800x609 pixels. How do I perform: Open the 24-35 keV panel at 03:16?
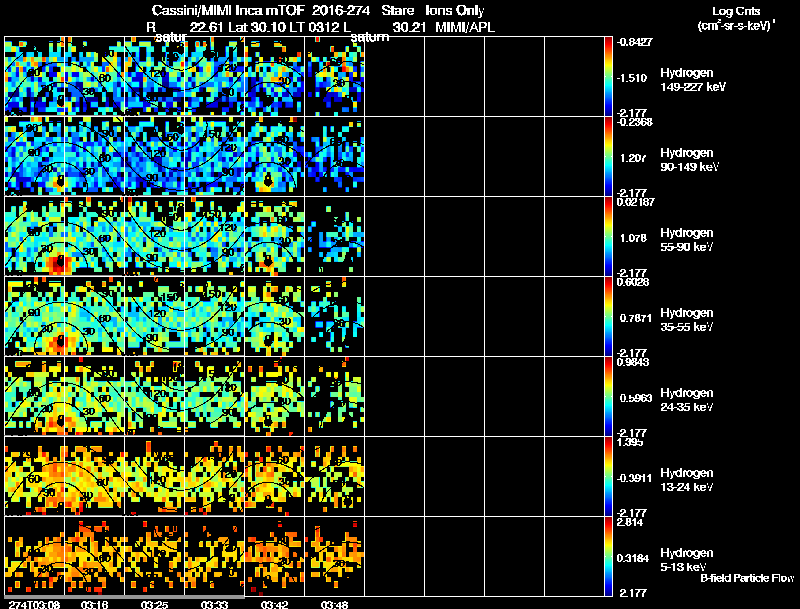tap(94, 396)
